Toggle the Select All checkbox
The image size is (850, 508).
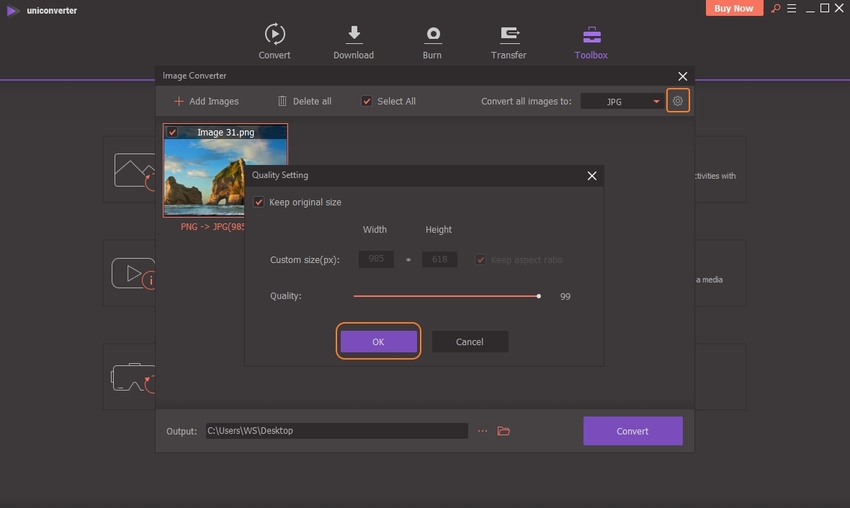[367, 101]
